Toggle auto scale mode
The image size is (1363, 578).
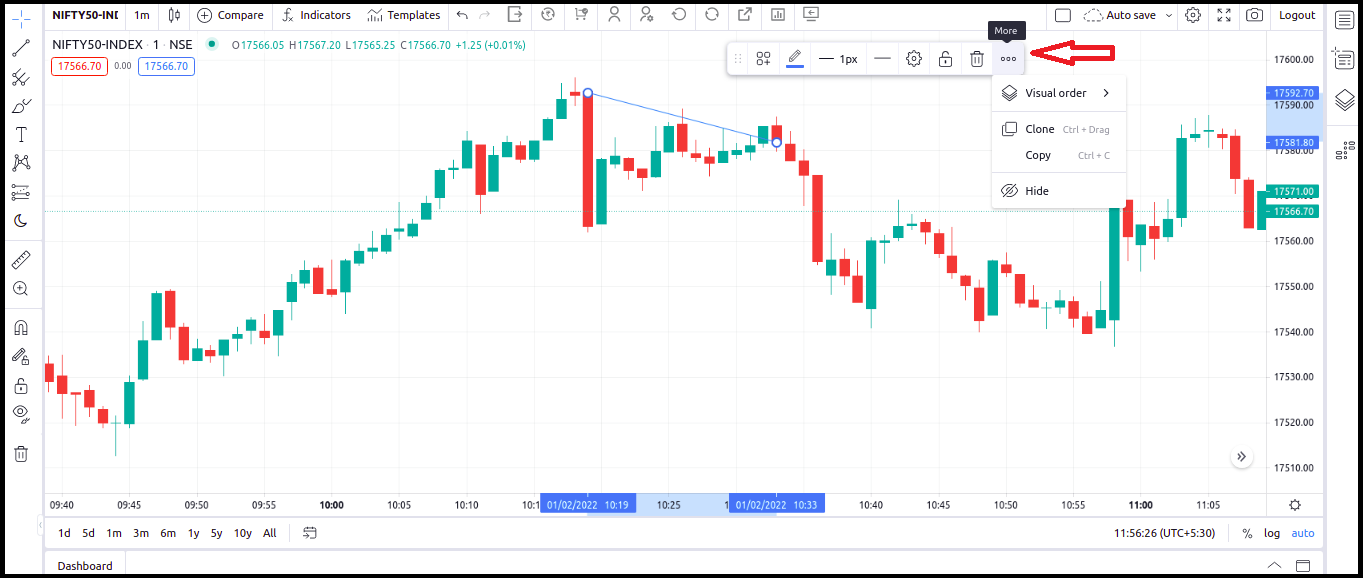1303,533
